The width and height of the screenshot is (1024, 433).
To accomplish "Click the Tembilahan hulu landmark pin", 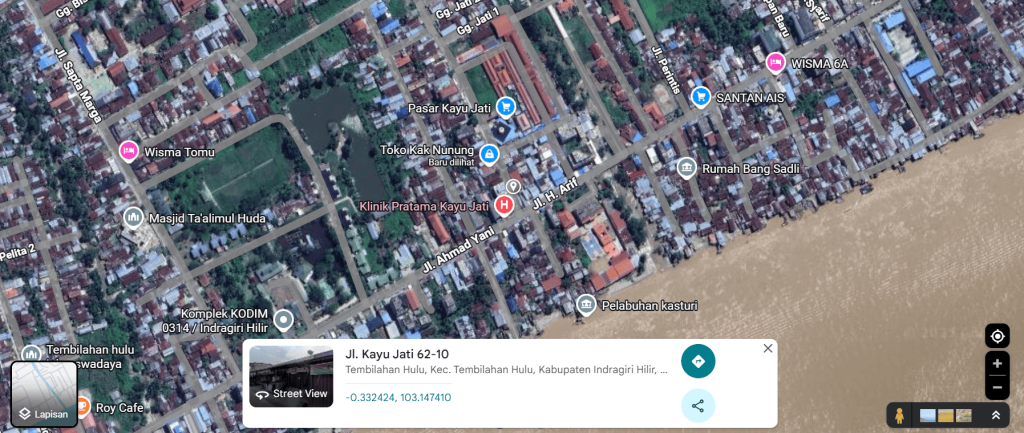I will [31, 354].
